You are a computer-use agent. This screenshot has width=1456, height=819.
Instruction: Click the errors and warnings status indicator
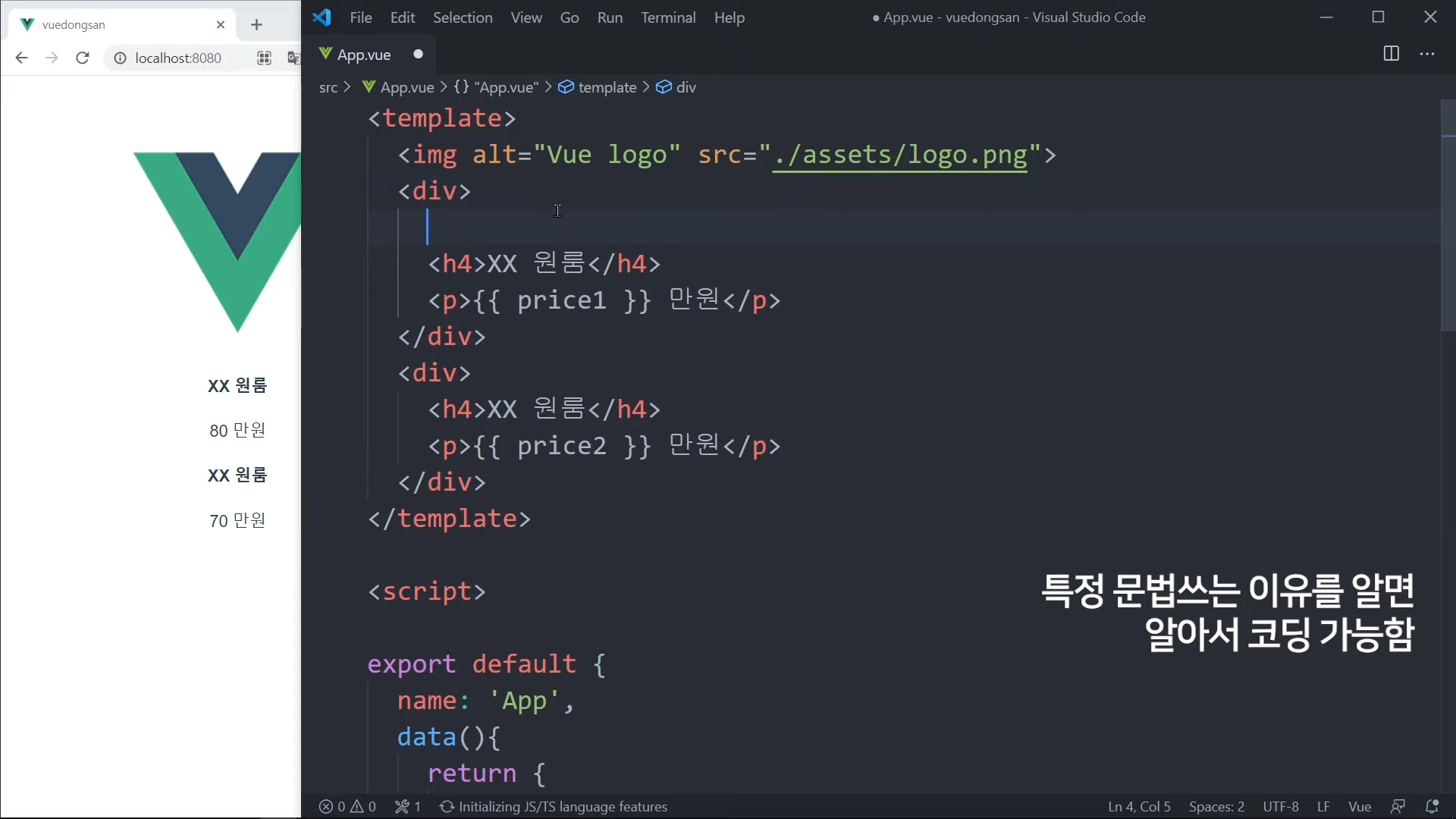pos(347,806)
